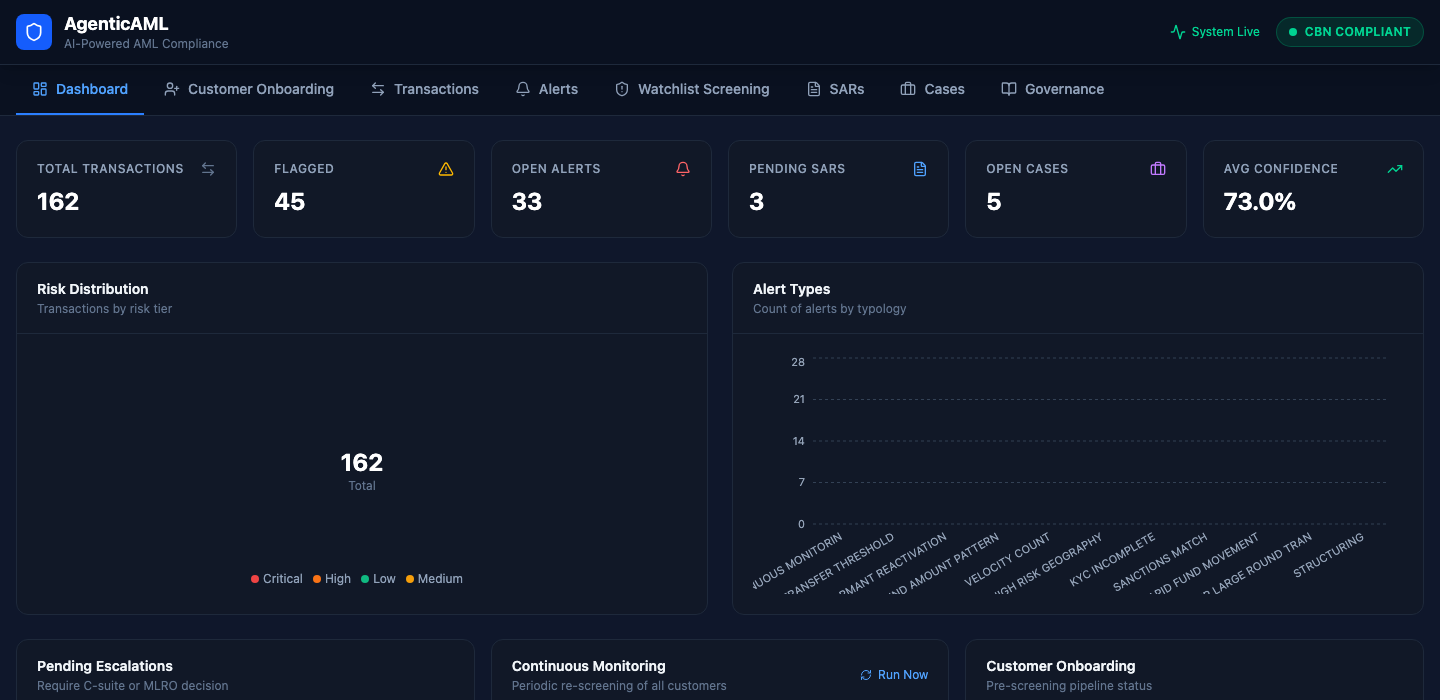Click the Pending SARs file icon

(920, 169)
